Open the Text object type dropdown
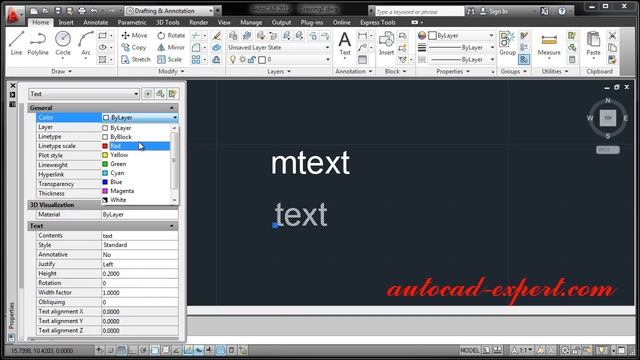Image resolution: width=640 pixels, height=360 pixels. click(84, 94)
